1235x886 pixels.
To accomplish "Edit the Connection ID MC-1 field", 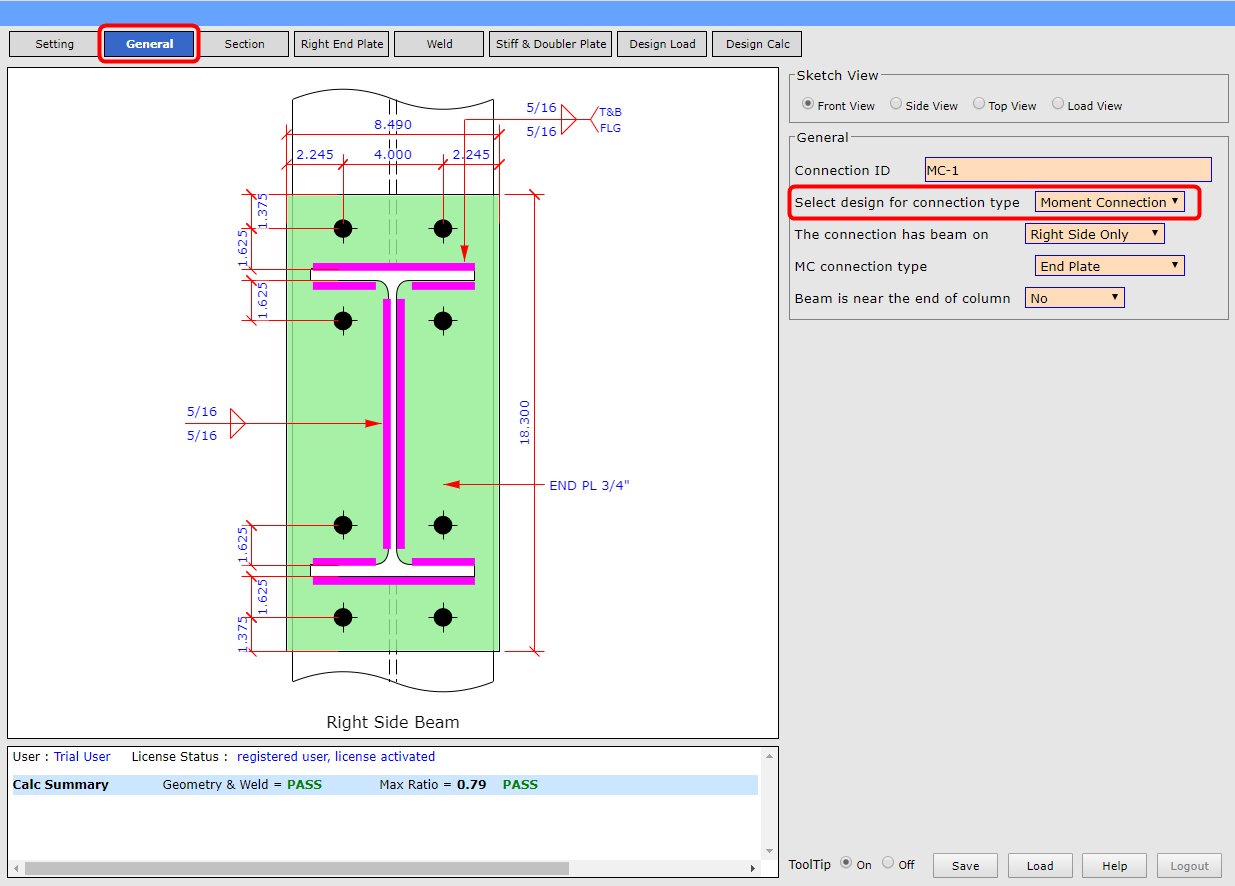I will [1067, 169].
